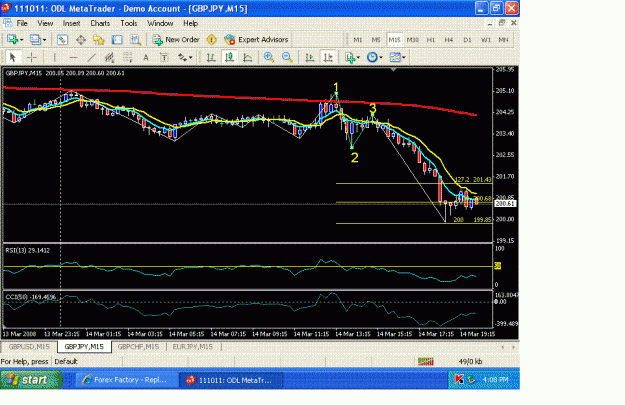
Task: Select the Text Label 'T' tool
Action: pyautogui.click(x=164, y=57)
